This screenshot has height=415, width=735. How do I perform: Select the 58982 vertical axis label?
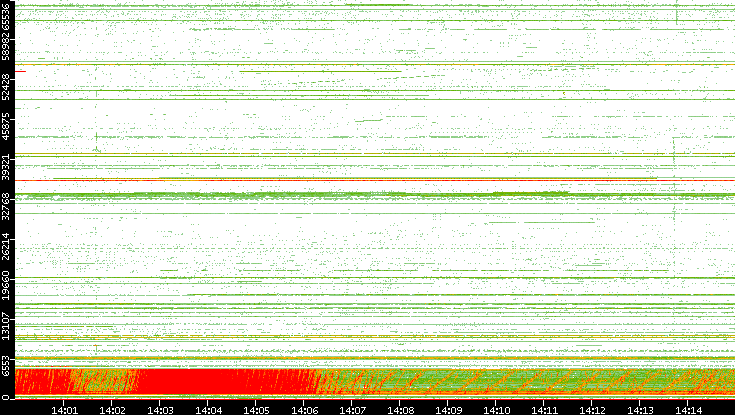pyautogui.click(x=7, y=50)
